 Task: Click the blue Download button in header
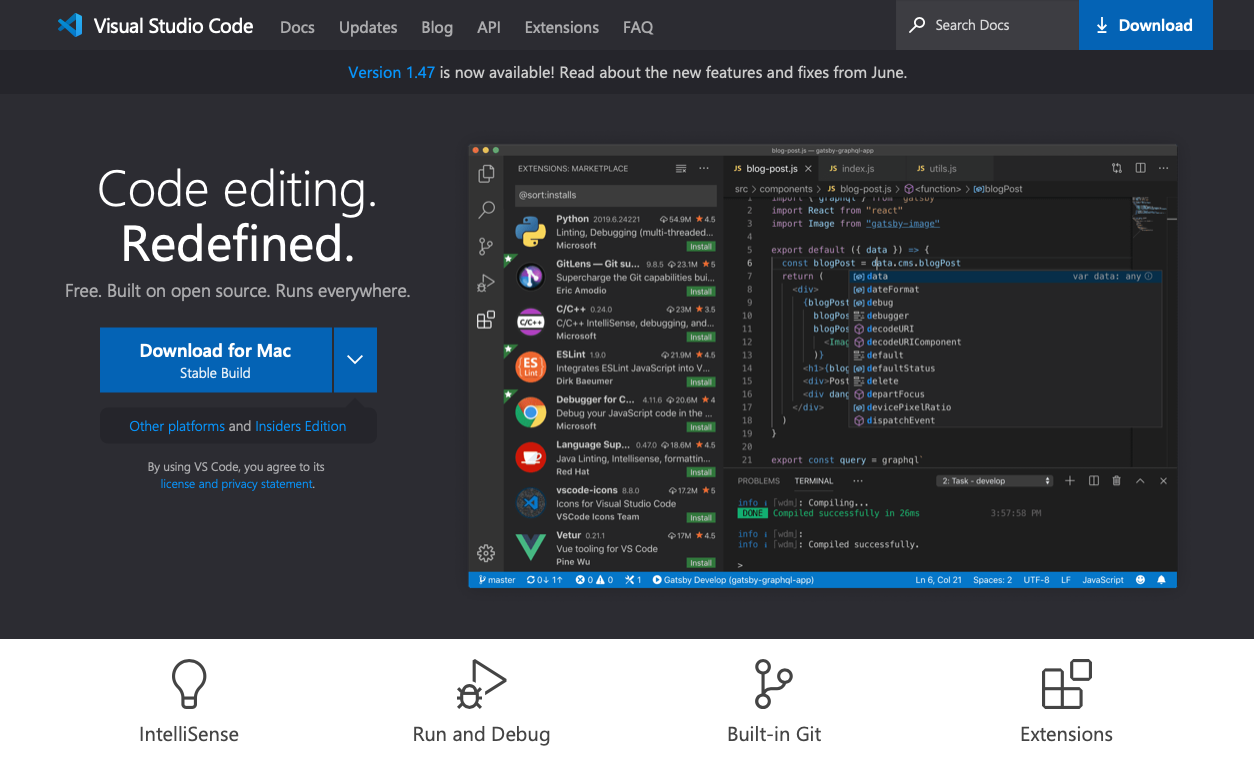pyautogui.click(x=1145, y=25)
